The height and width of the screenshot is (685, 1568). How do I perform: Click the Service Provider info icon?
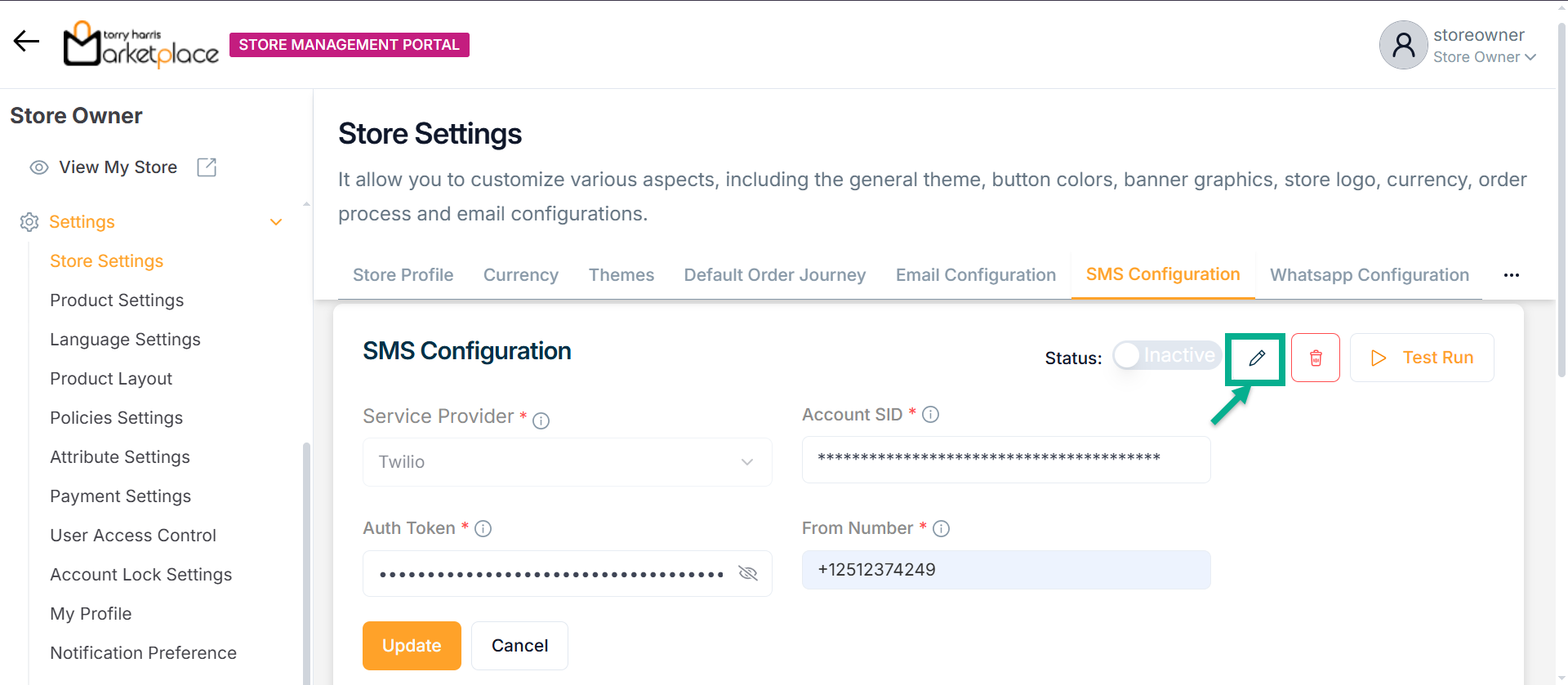pos(541,420)
